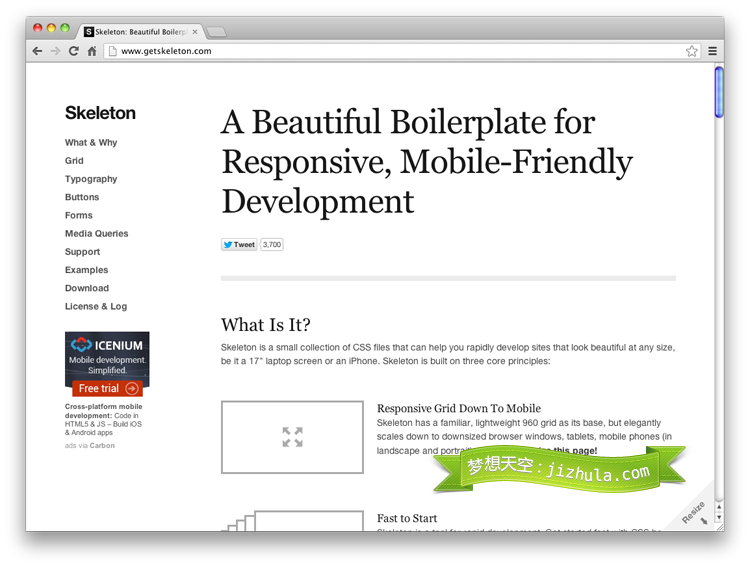Click the Fast to Start heading

[x=407, y=518]
